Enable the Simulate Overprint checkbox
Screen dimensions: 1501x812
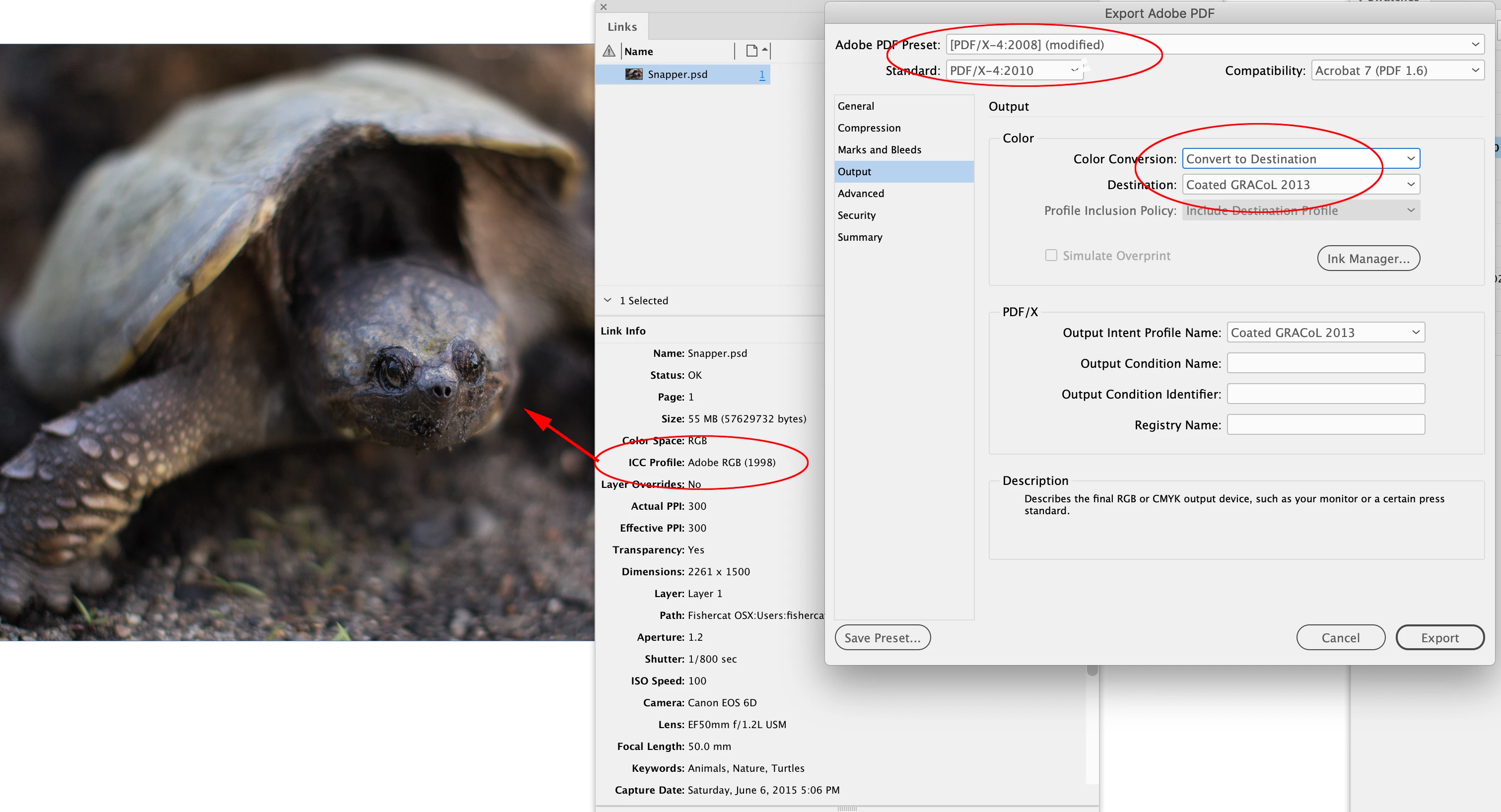click(x=1051, y=255)
